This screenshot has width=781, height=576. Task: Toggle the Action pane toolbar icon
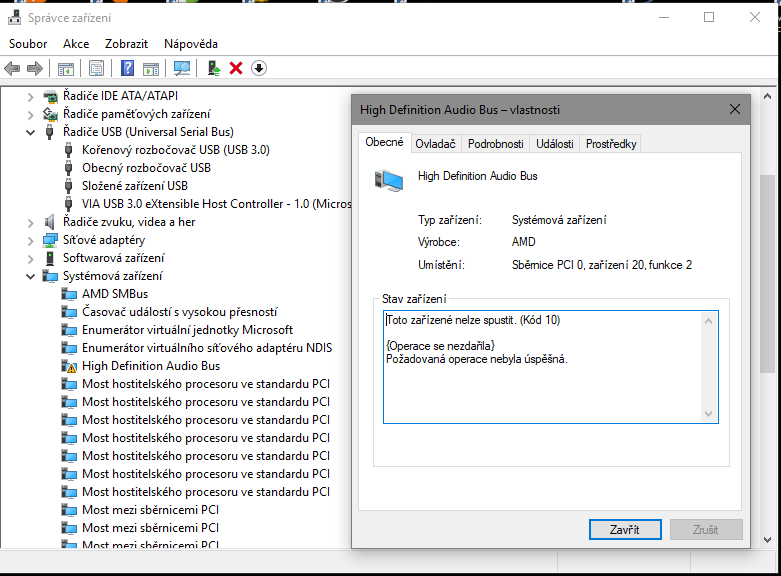coord(151,68)
